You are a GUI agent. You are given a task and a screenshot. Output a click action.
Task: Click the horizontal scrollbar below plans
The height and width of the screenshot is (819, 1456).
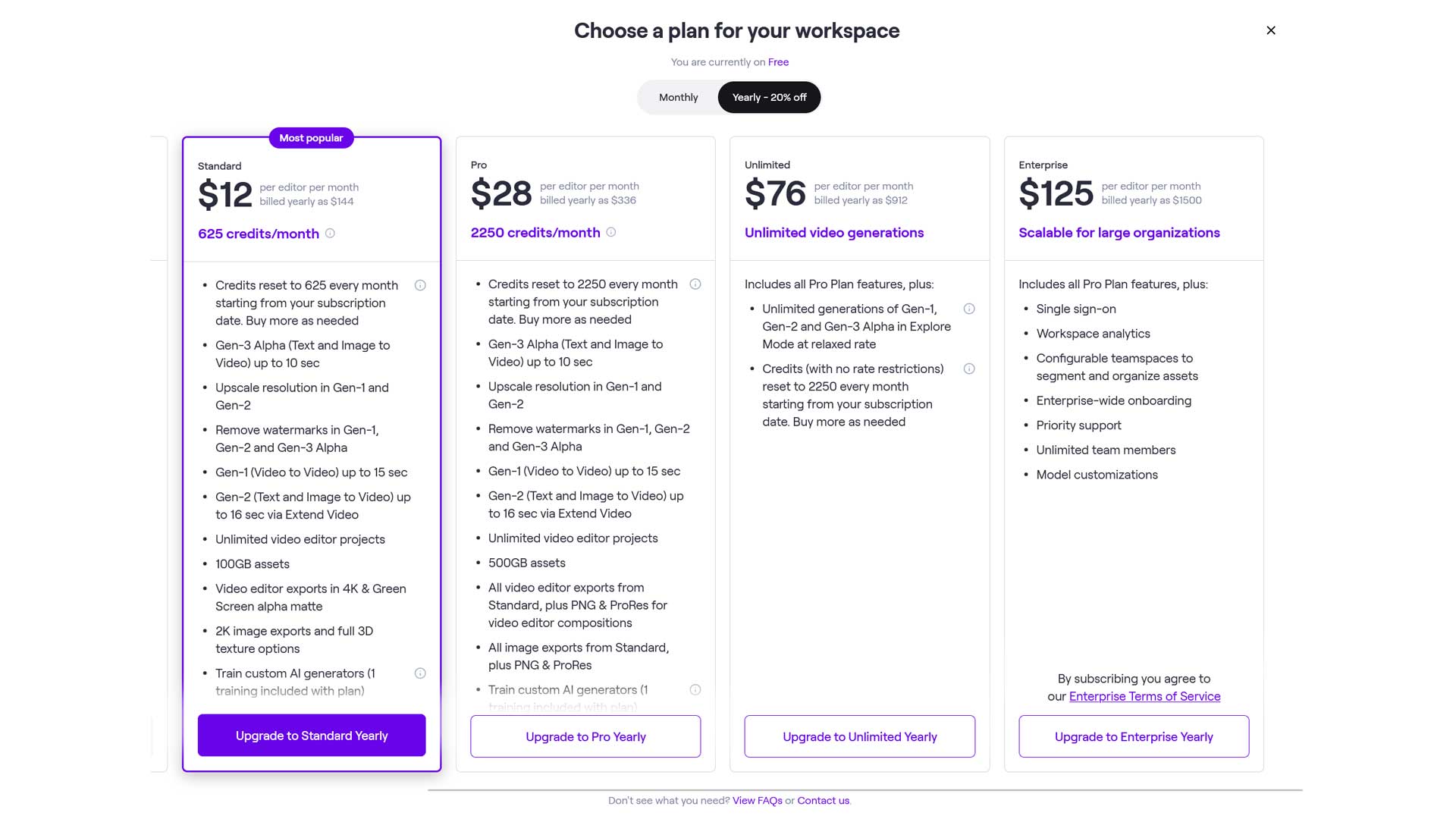(864, 790)
